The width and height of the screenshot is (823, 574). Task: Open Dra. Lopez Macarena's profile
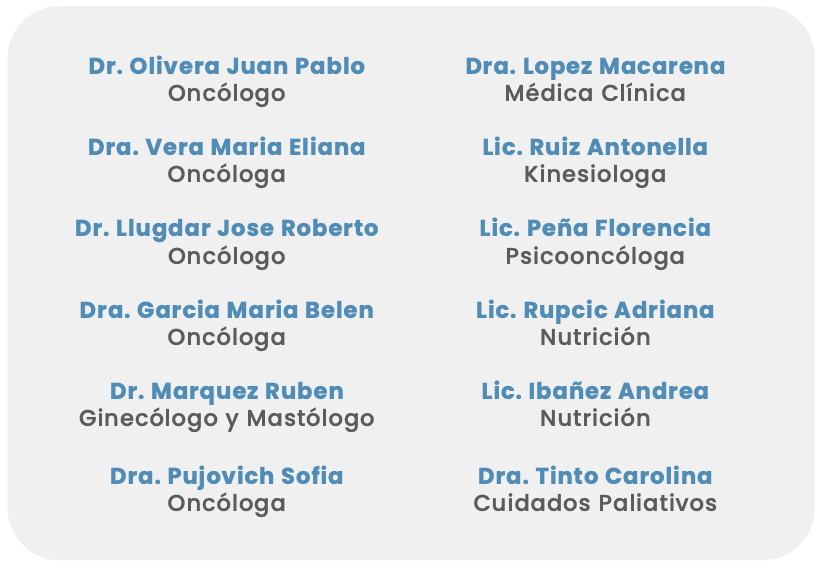pyautogui.click(x=595, y=67)
